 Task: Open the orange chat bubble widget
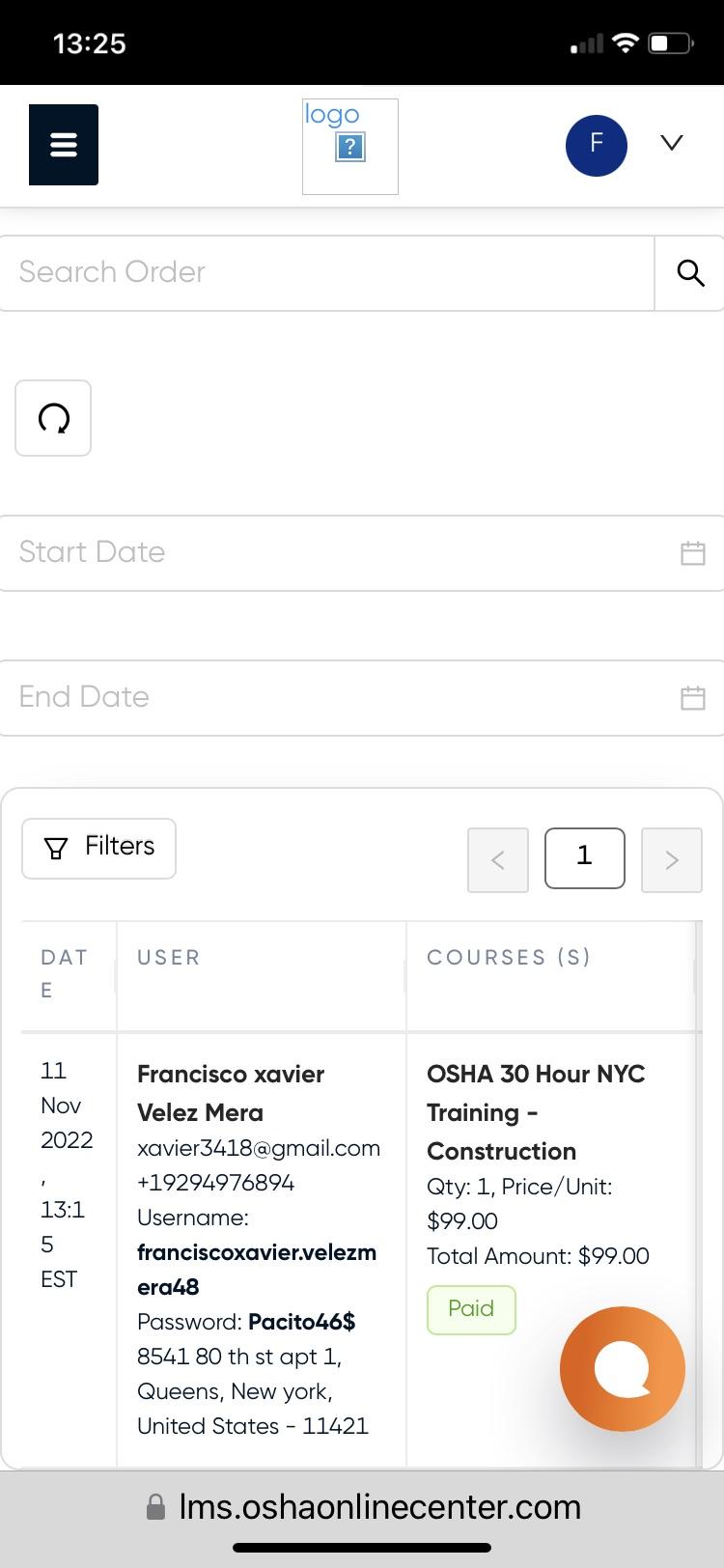coord(623,1369)
